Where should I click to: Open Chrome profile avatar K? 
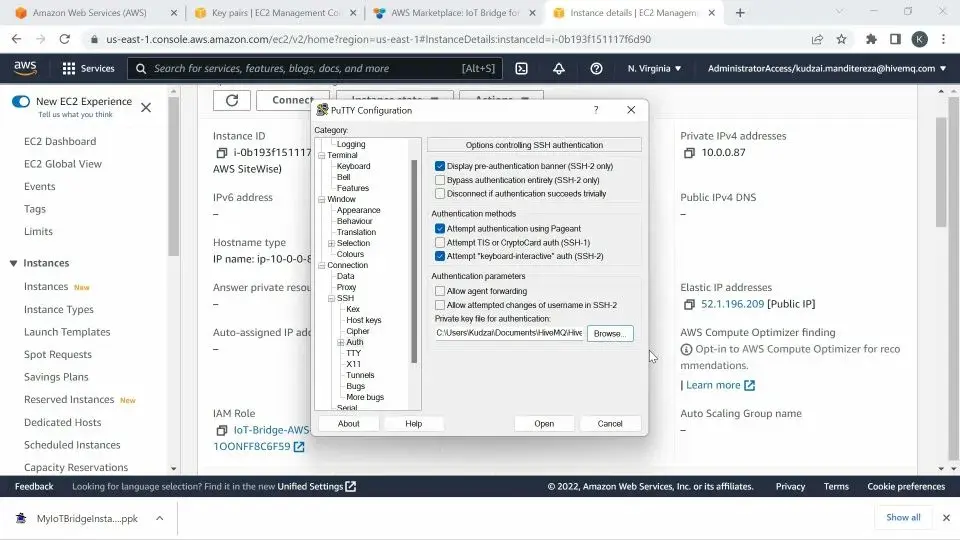920,39
